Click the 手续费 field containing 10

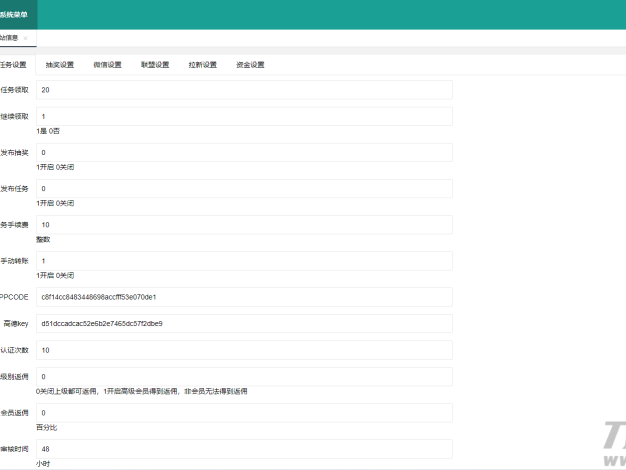point(244,225)
